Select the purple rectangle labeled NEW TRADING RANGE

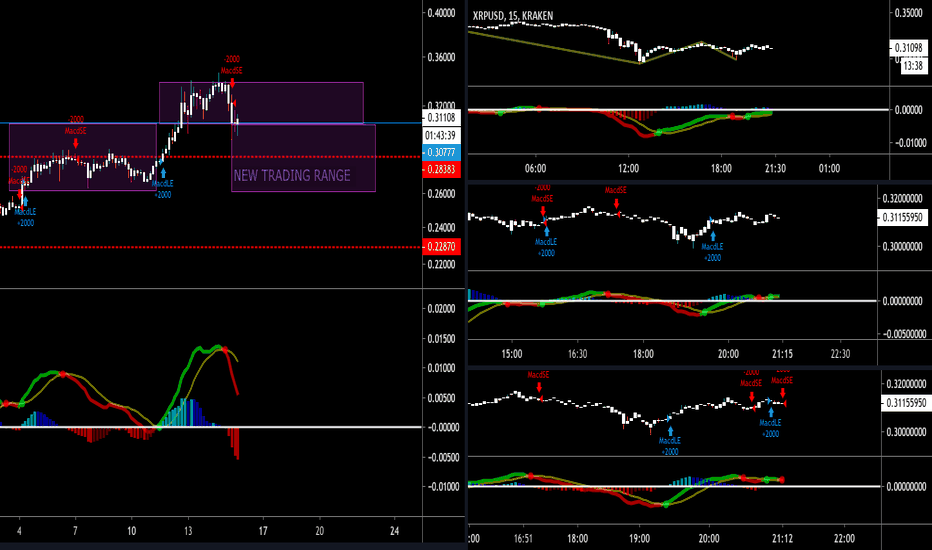(303, 158)
